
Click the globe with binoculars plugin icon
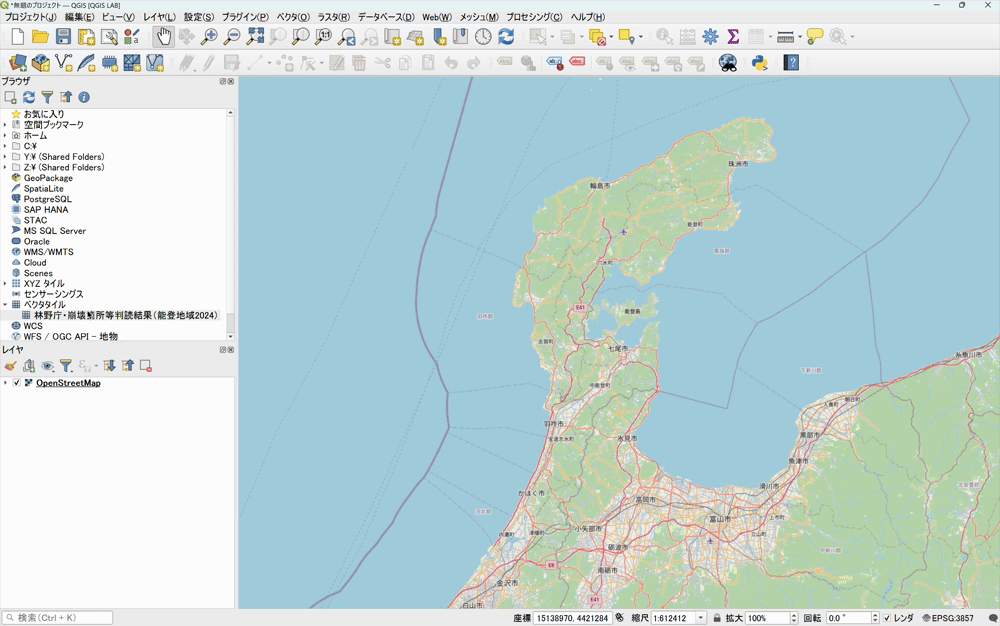point(728,62)
